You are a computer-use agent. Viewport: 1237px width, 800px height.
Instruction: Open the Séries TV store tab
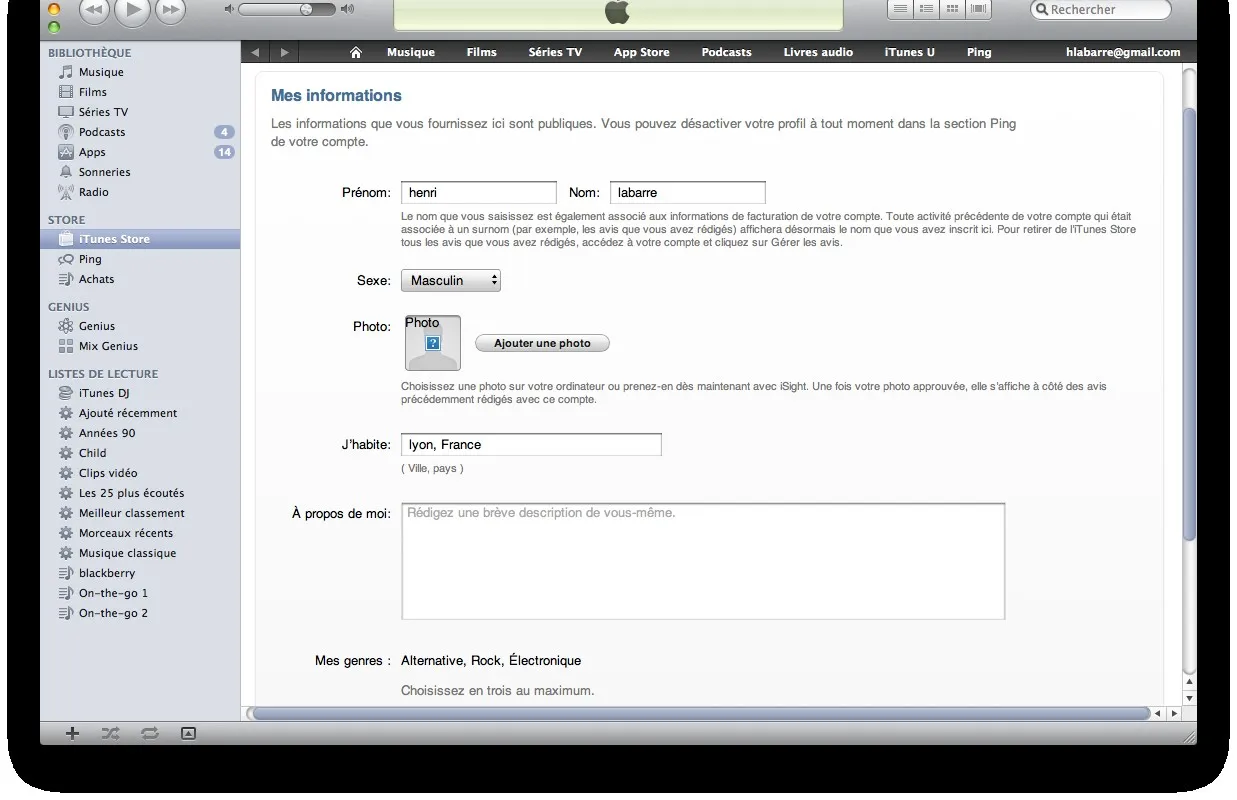555,52
